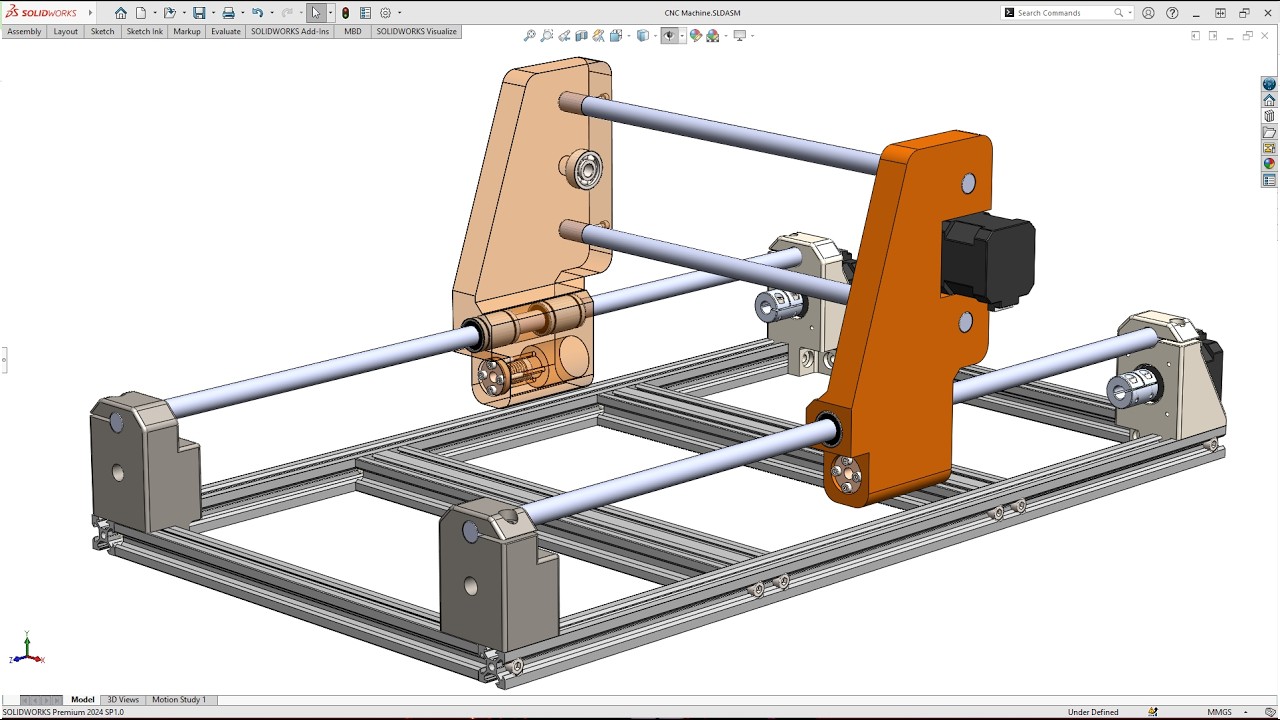Image resolution: width=1280 pixels, height=720 pixels.
Task: Click the Edit Appearance color ball icon
Action: pyautogui.click(x=696, y=35)
